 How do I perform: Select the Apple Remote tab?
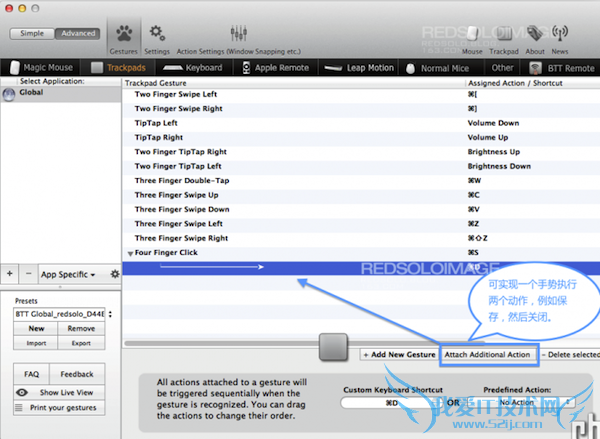[276, 68]
